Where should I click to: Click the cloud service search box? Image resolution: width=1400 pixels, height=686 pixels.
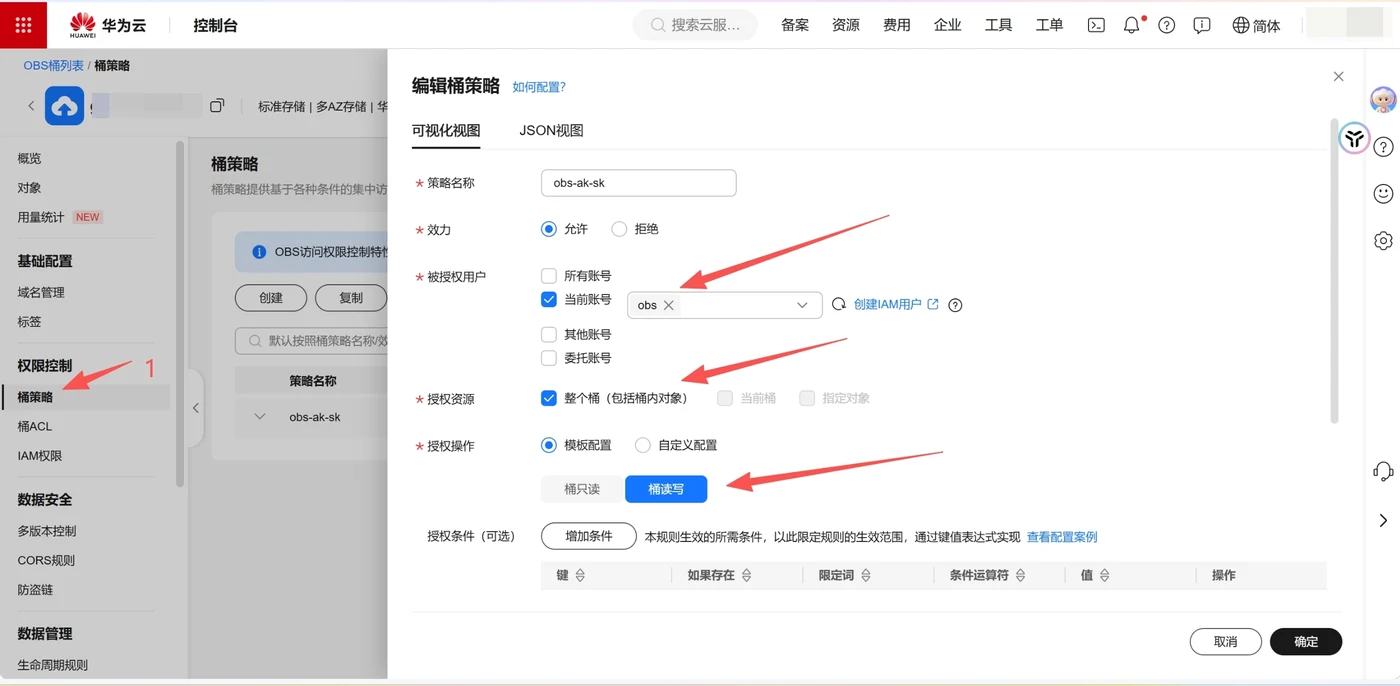pos(695,25)
